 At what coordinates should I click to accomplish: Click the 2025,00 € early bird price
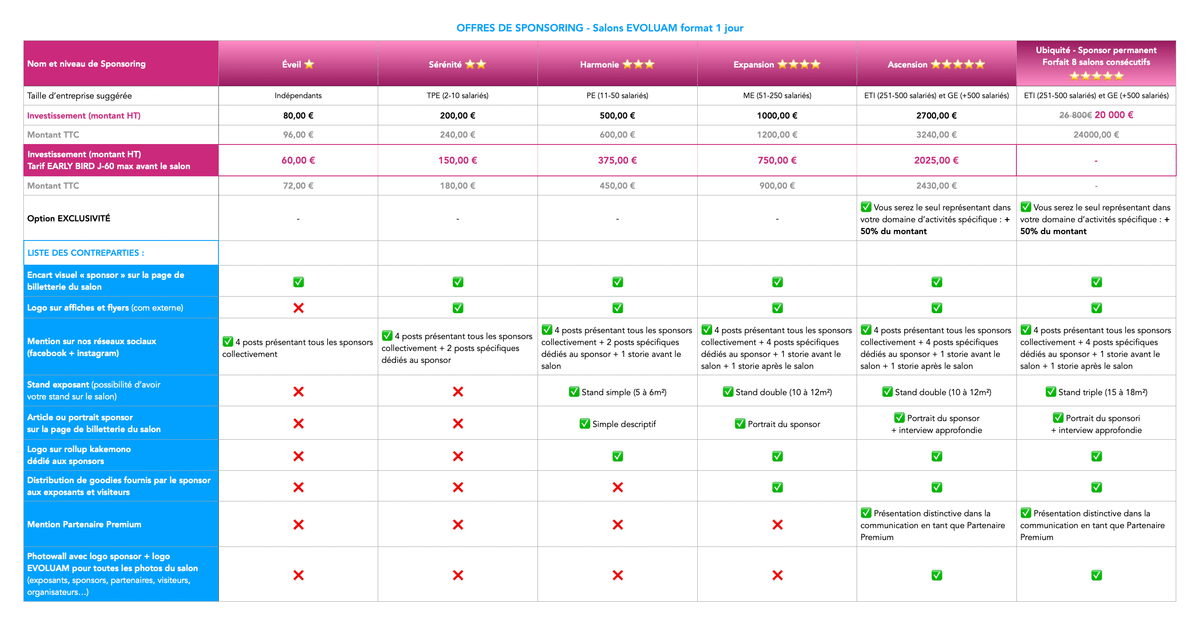click(937, 160)
